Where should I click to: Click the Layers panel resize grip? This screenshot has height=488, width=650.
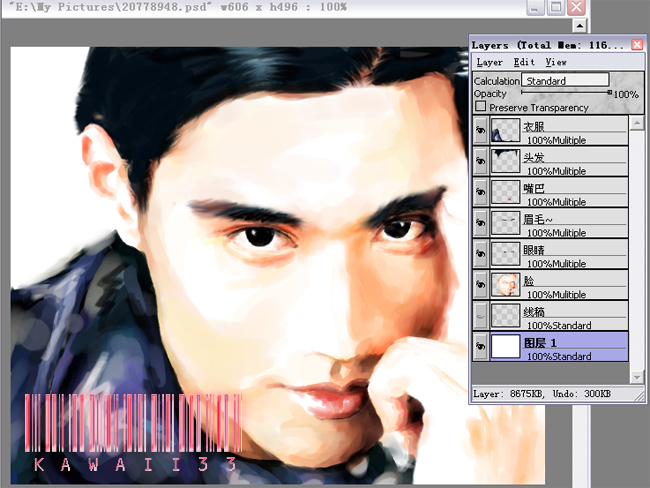tap(640, 396)
